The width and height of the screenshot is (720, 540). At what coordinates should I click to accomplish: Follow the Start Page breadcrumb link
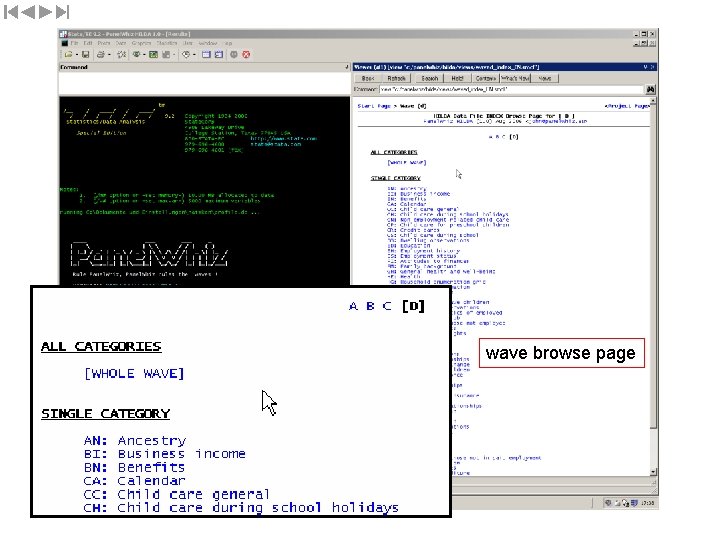(374, 106)
